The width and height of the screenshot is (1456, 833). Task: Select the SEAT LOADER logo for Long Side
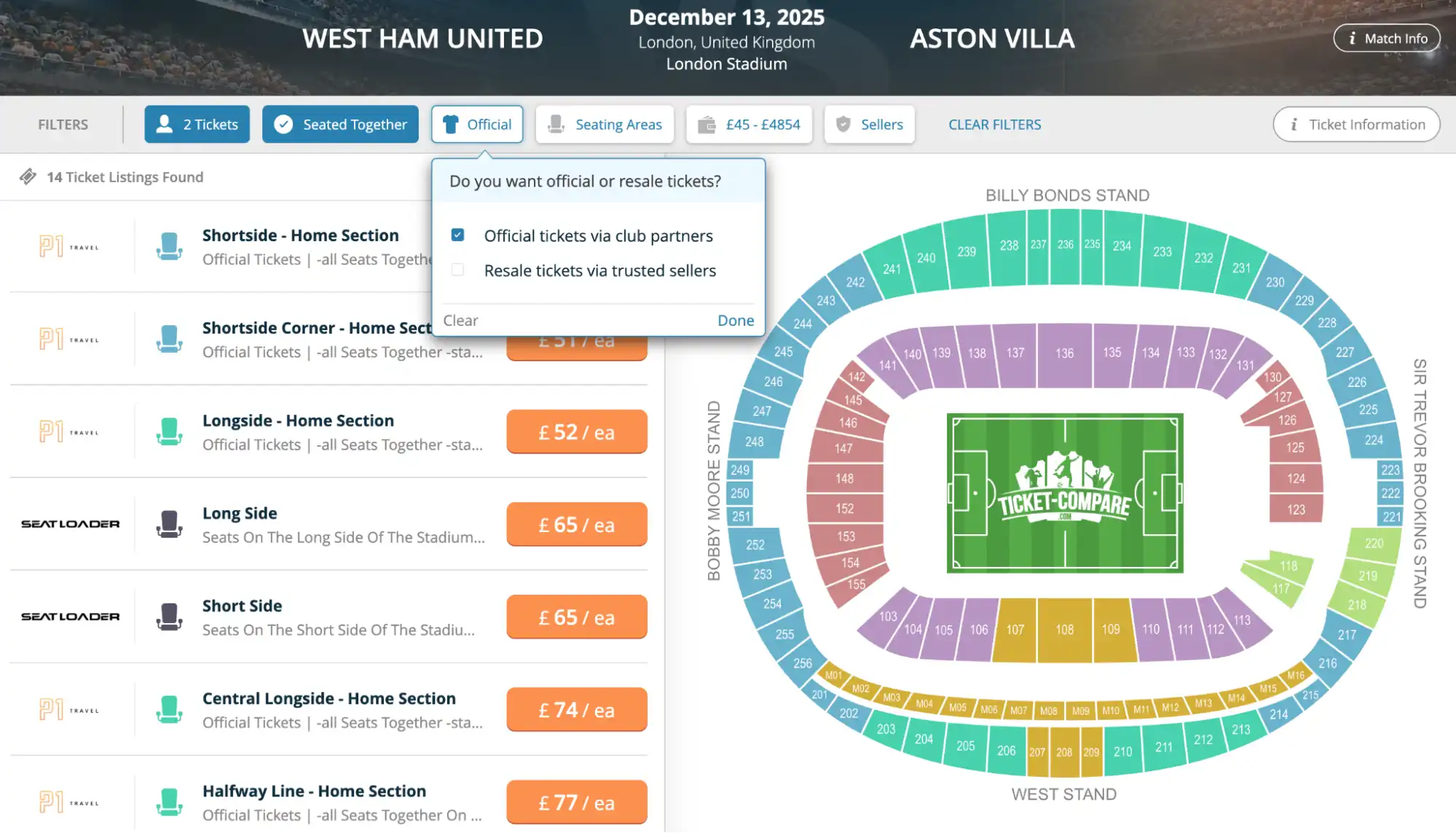point(69,523)
